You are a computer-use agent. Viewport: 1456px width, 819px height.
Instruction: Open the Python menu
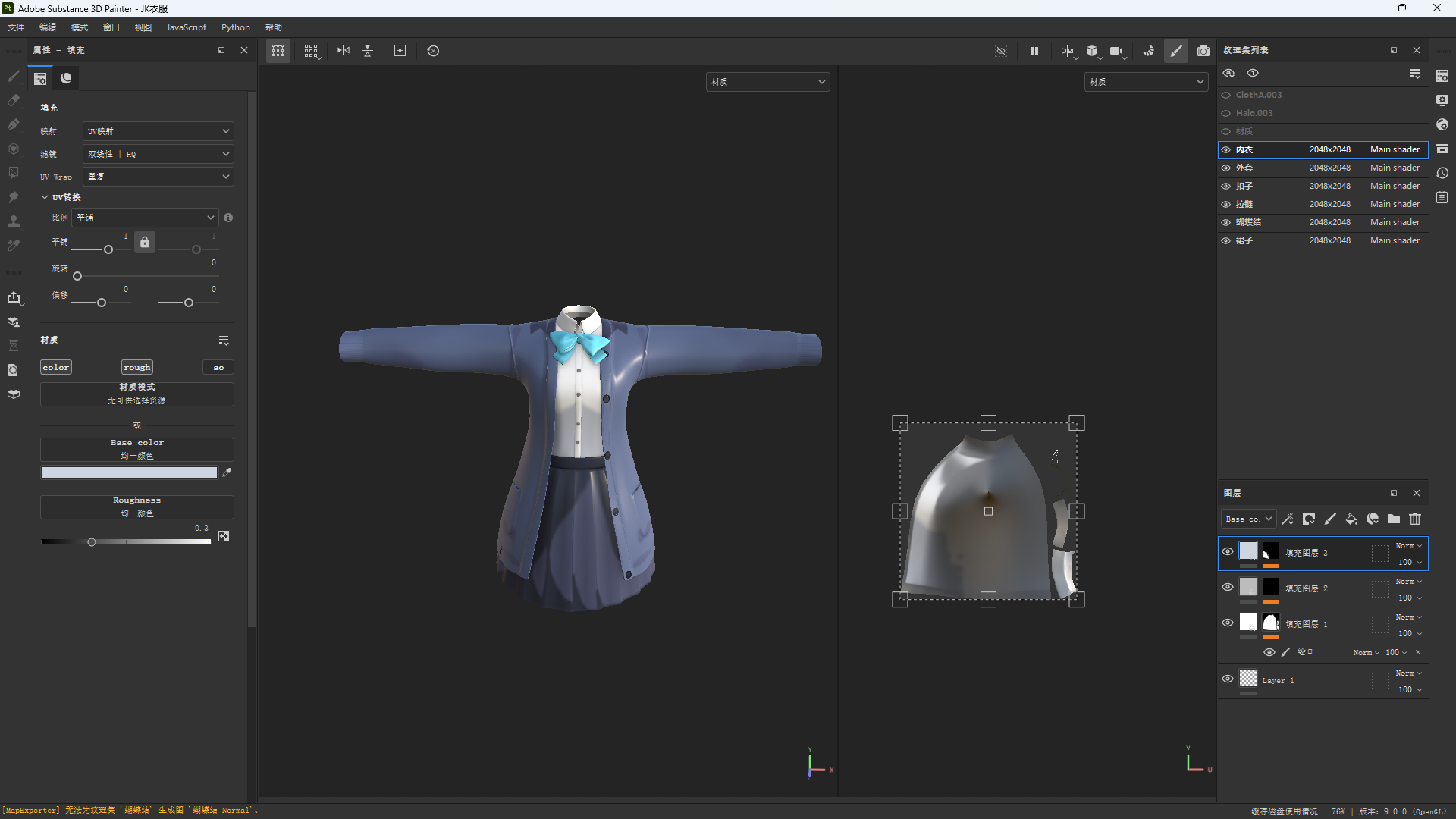pos(235,27)
